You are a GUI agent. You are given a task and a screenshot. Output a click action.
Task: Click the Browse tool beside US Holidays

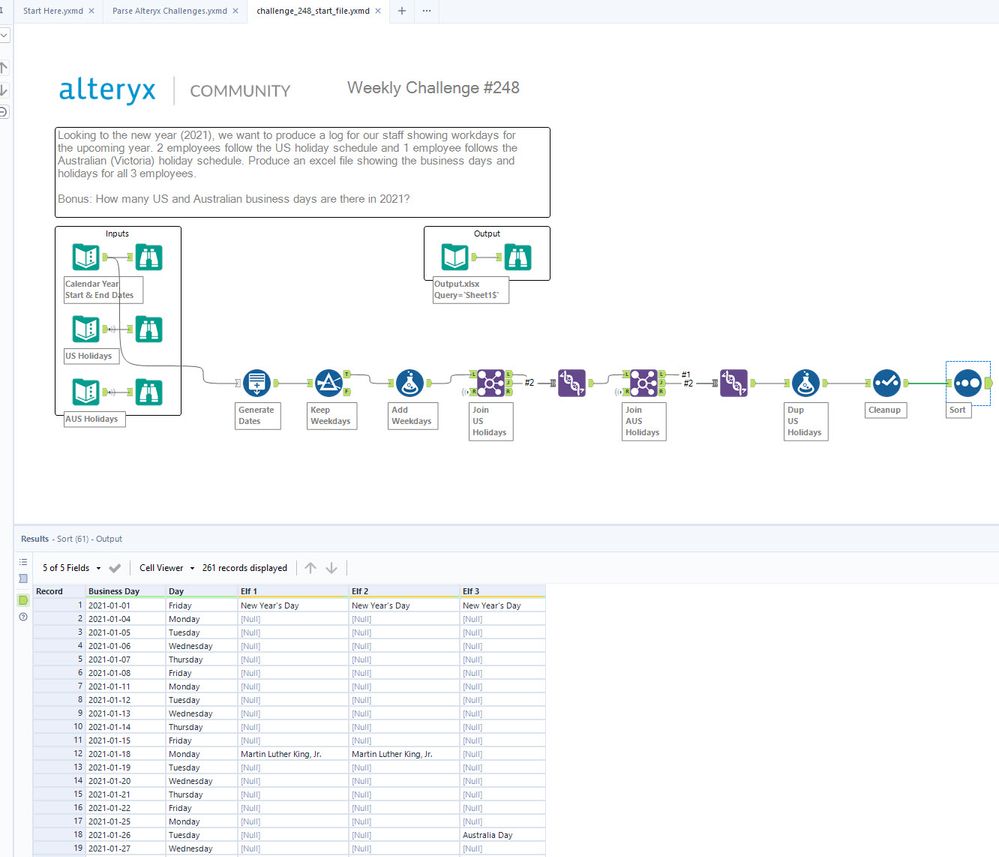[x=148, y=329]
